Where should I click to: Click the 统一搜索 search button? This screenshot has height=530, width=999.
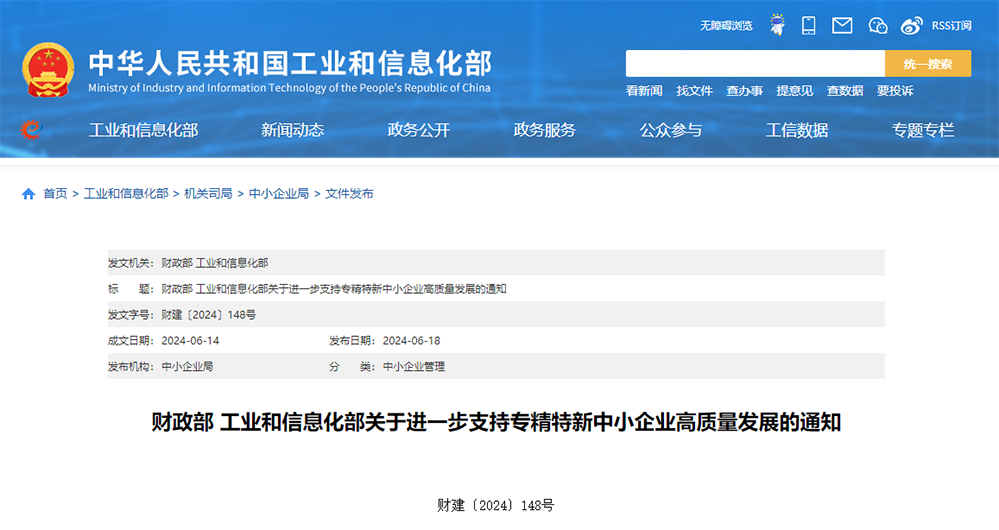pos(928,64)
